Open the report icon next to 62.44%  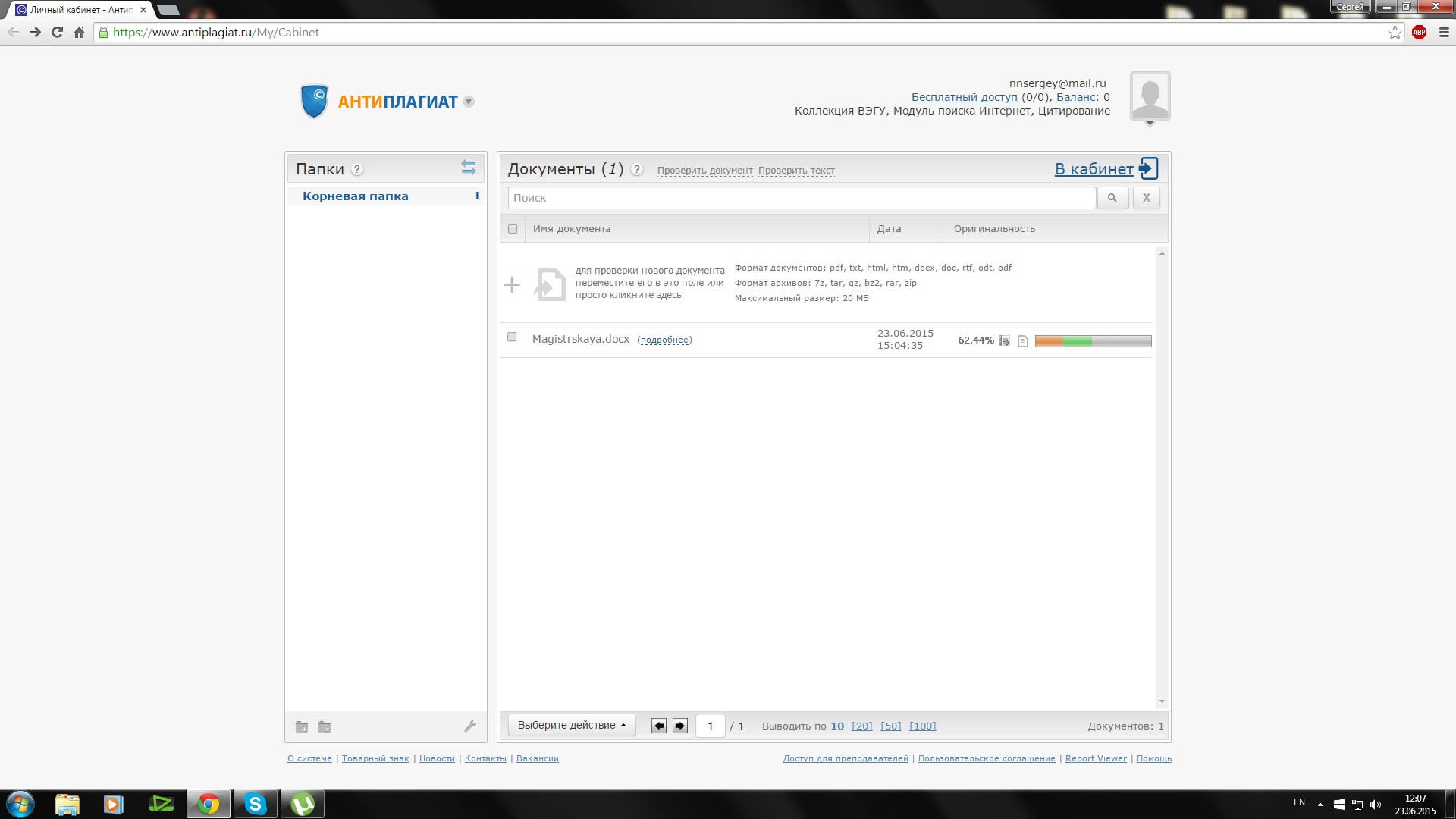tap(1004, 341)
